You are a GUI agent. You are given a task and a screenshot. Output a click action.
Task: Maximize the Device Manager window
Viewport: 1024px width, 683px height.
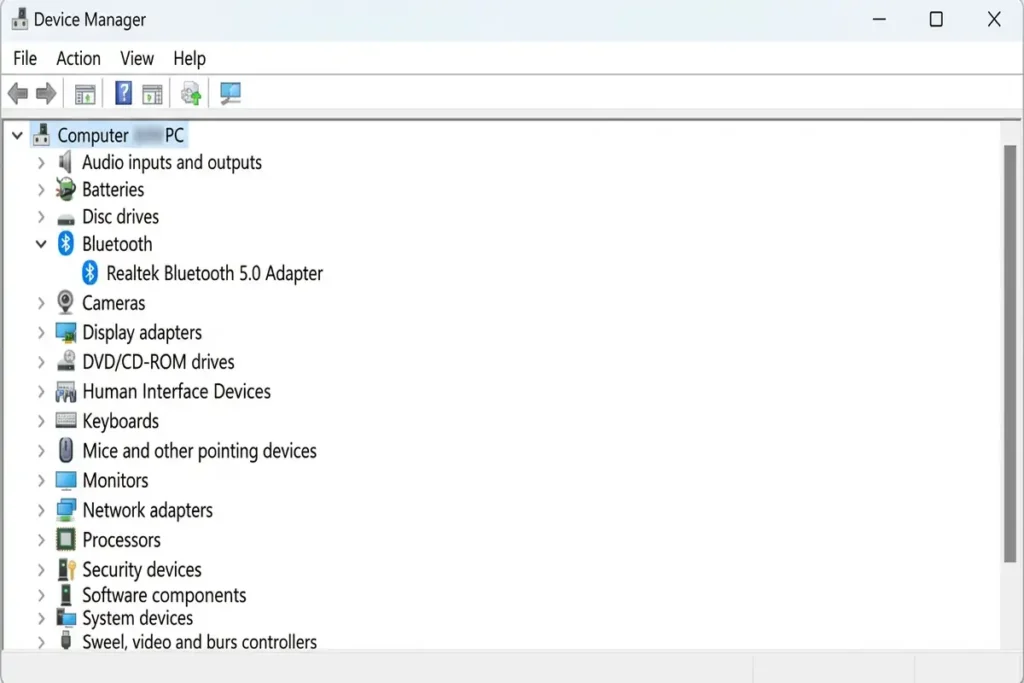click(x=936, y=19)
